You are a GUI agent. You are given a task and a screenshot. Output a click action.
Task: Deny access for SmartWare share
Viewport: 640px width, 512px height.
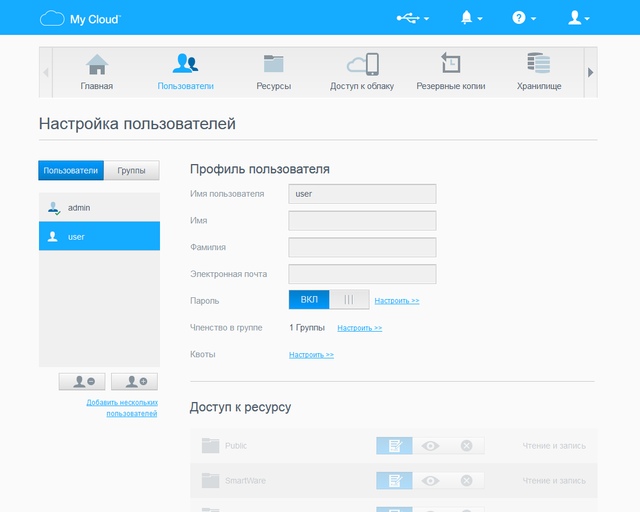point(467,481)
